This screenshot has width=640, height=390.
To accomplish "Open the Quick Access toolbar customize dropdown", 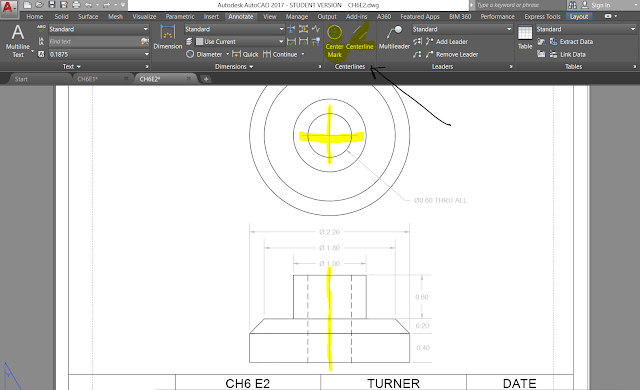I will [x=123, y=5].
